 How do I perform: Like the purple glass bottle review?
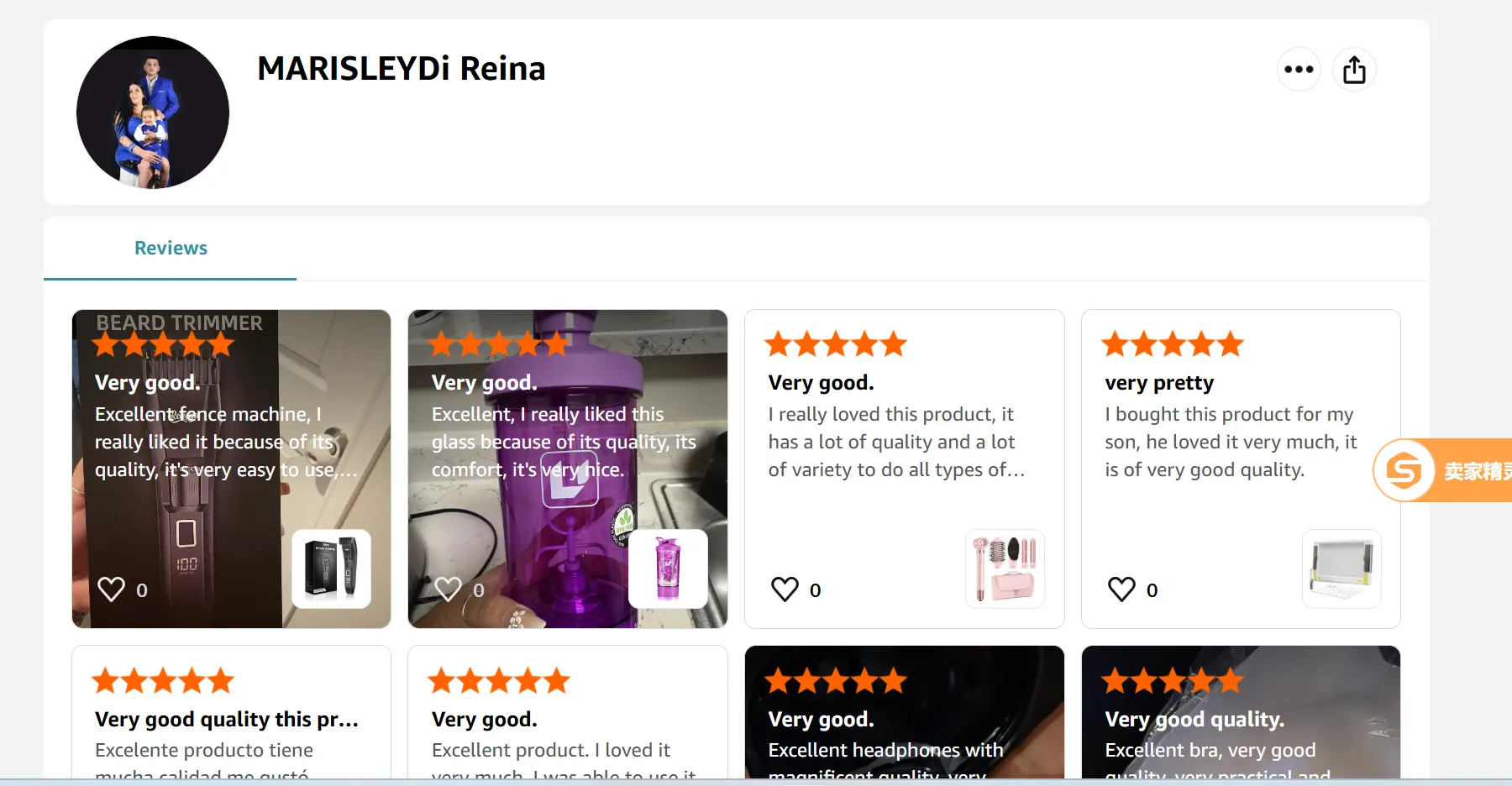coord(449,589)
